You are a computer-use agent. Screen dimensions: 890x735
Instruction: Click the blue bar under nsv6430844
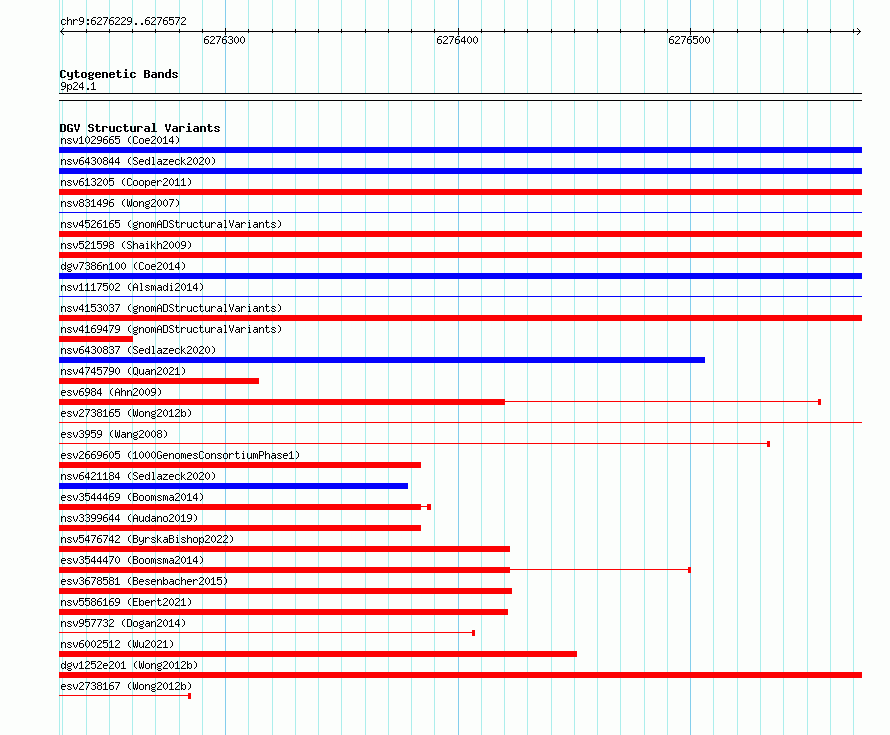click(x=460, y=171)
